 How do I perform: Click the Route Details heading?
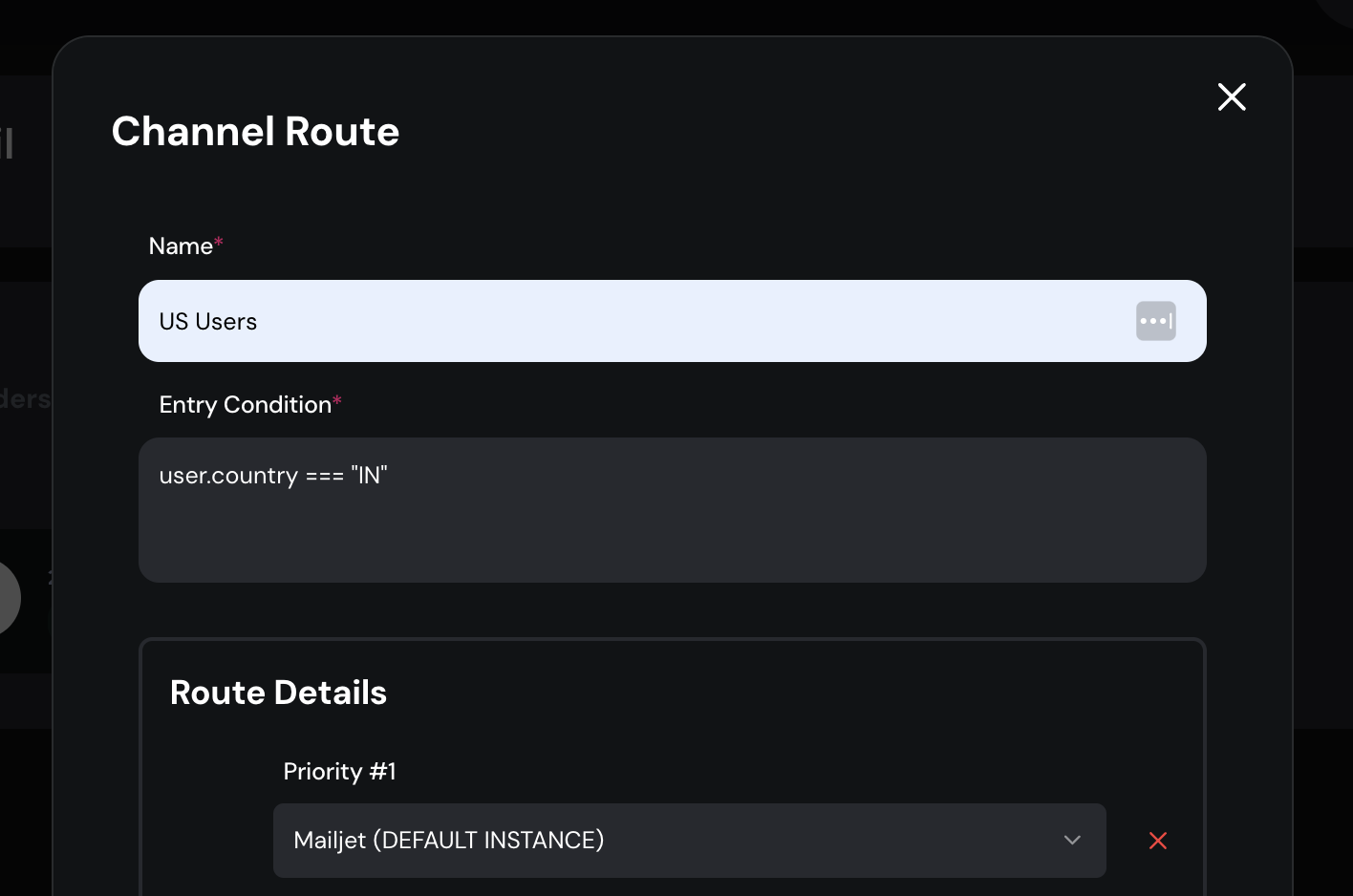point(278,693)
